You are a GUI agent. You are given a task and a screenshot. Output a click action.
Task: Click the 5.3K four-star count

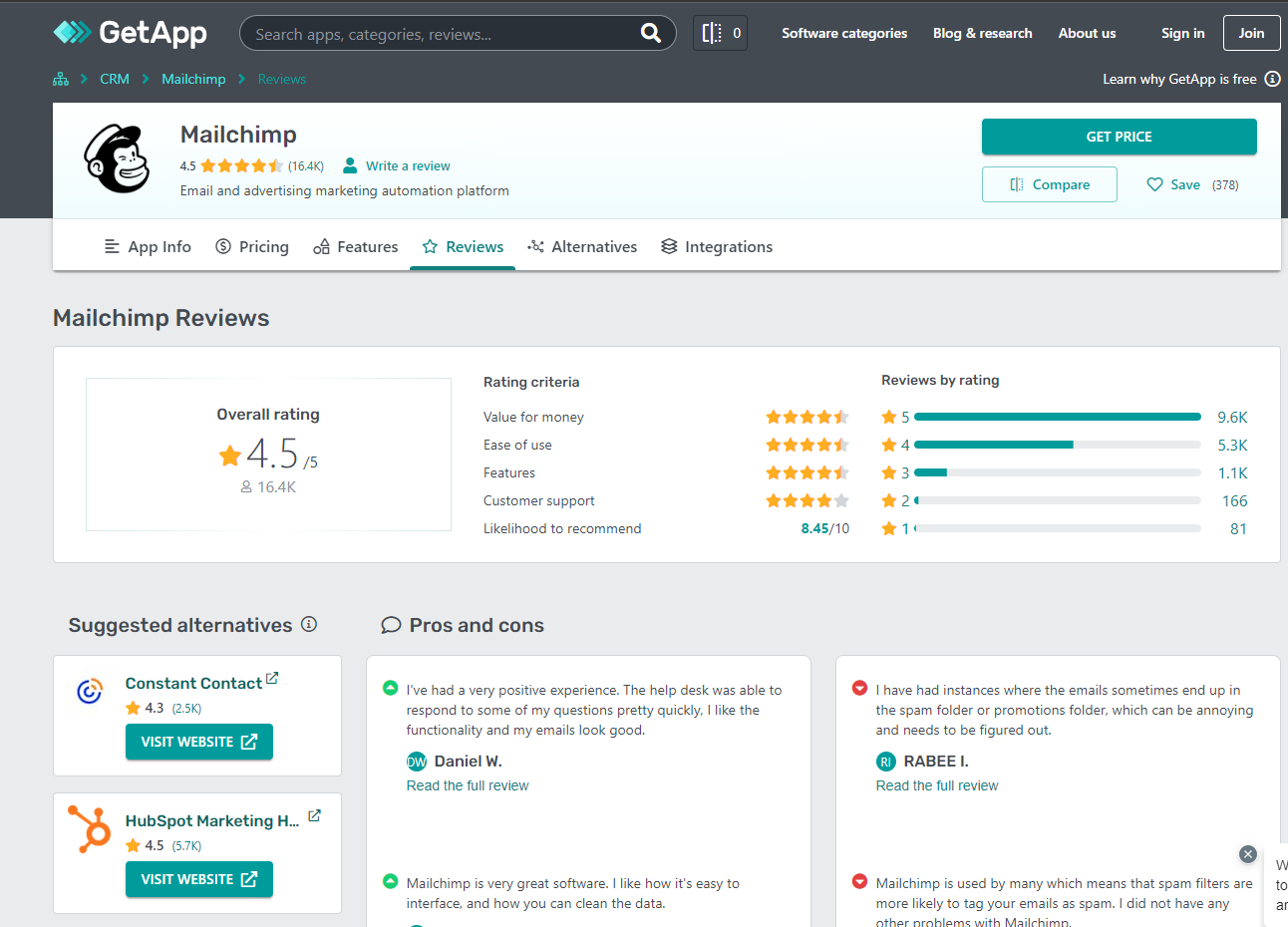[1232, 445]
